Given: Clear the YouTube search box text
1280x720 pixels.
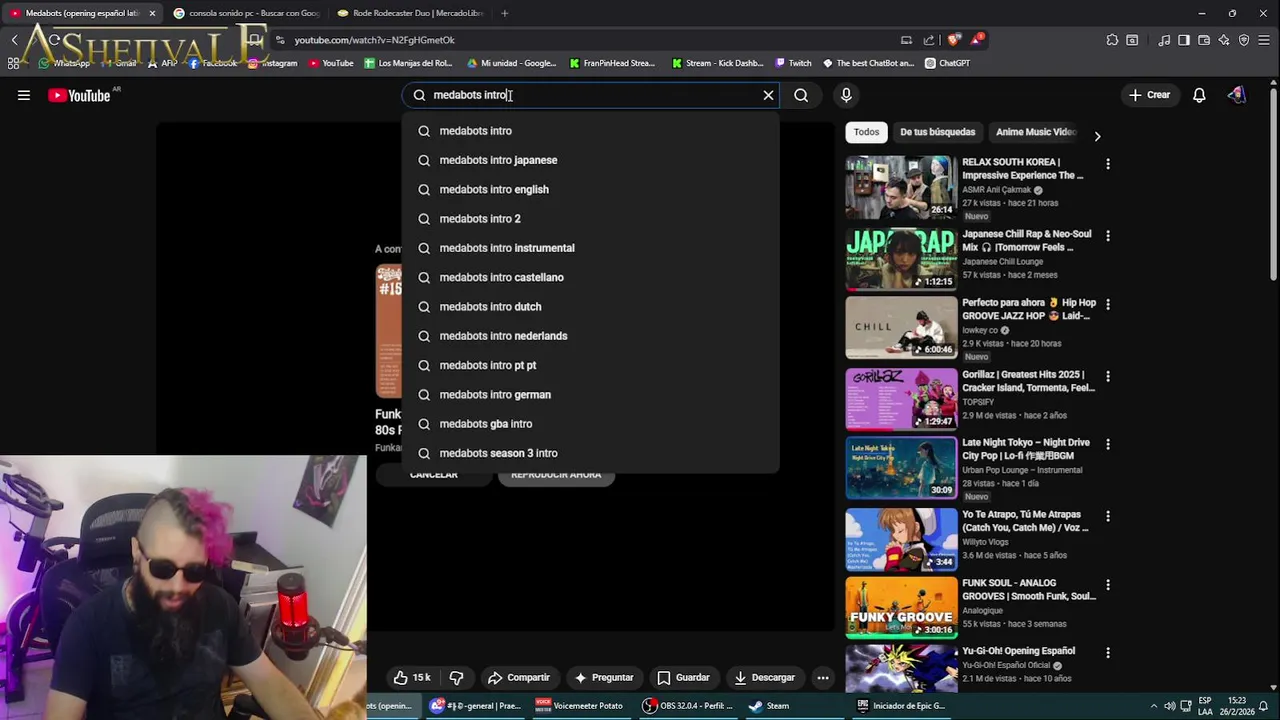Looking at the screenshot, I should pos(768,95).
